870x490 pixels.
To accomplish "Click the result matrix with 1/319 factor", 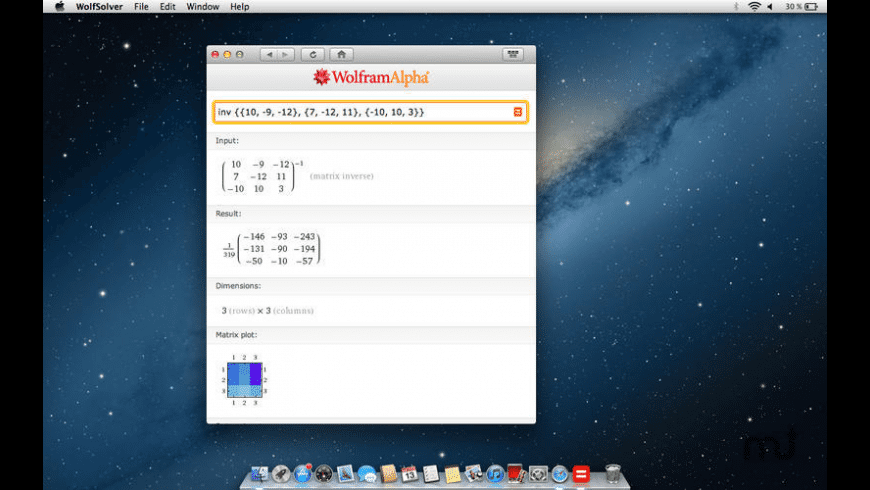I will coord(271,249).
